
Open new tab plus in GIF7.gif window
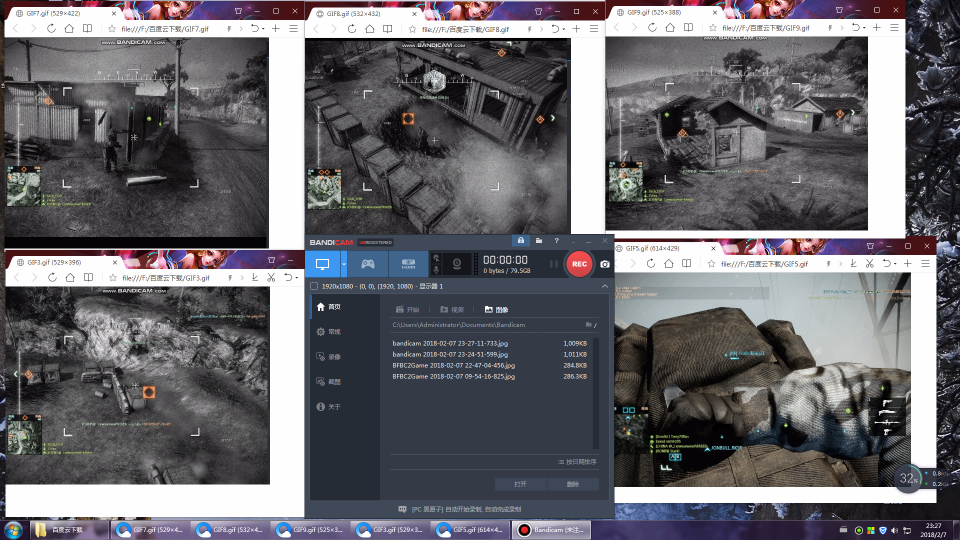pyautogui.click(x=276, y=29)
